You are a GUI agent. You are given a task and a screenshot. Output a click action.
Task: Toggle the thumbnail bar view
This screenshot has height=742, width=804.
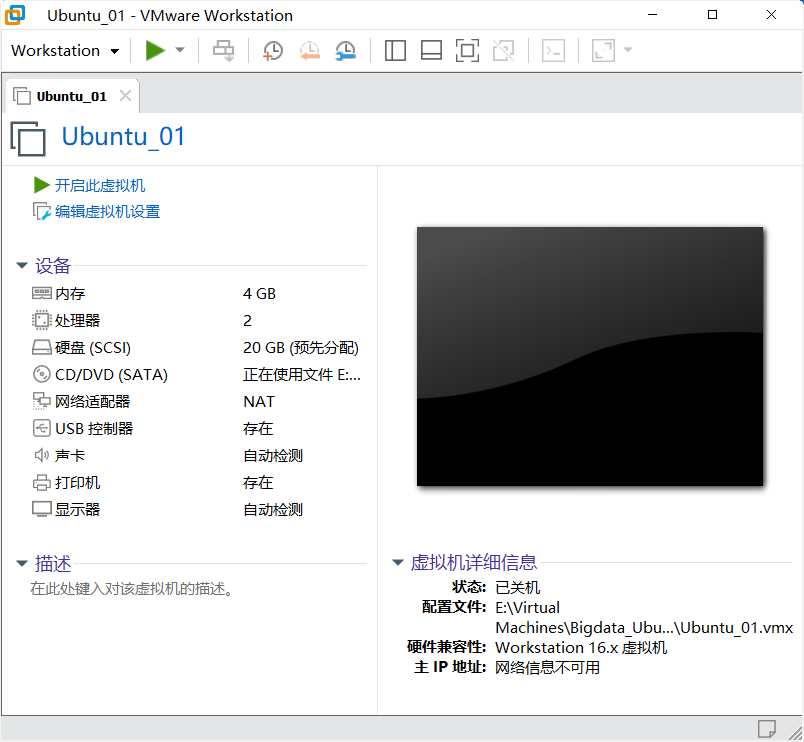431,51
